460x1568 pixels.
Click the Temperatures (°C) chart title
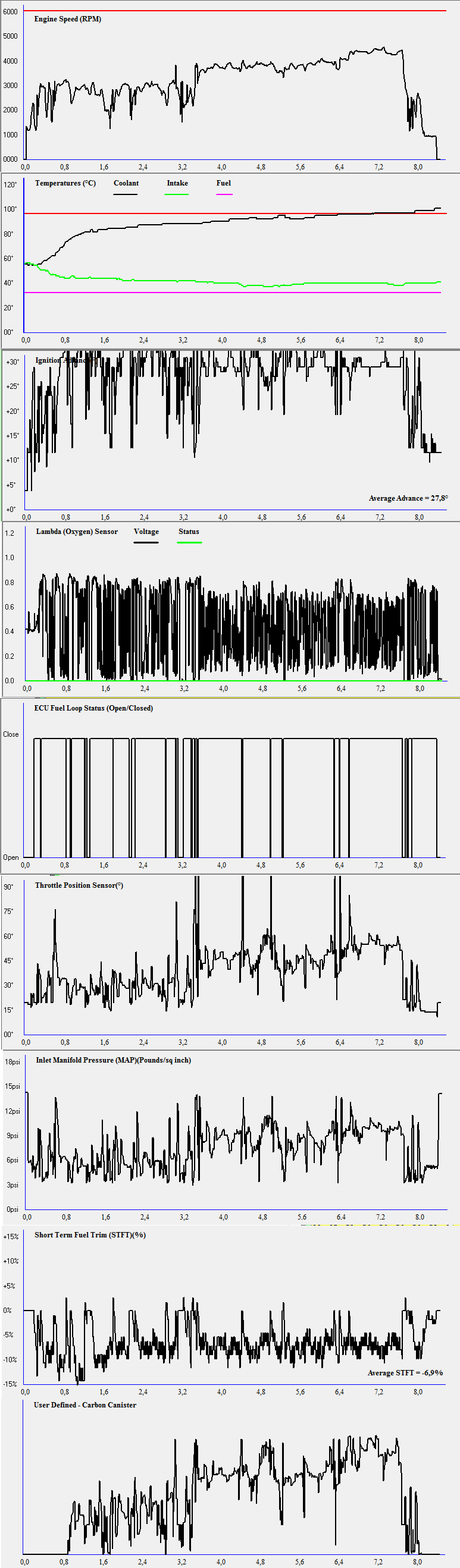(65, 183)
